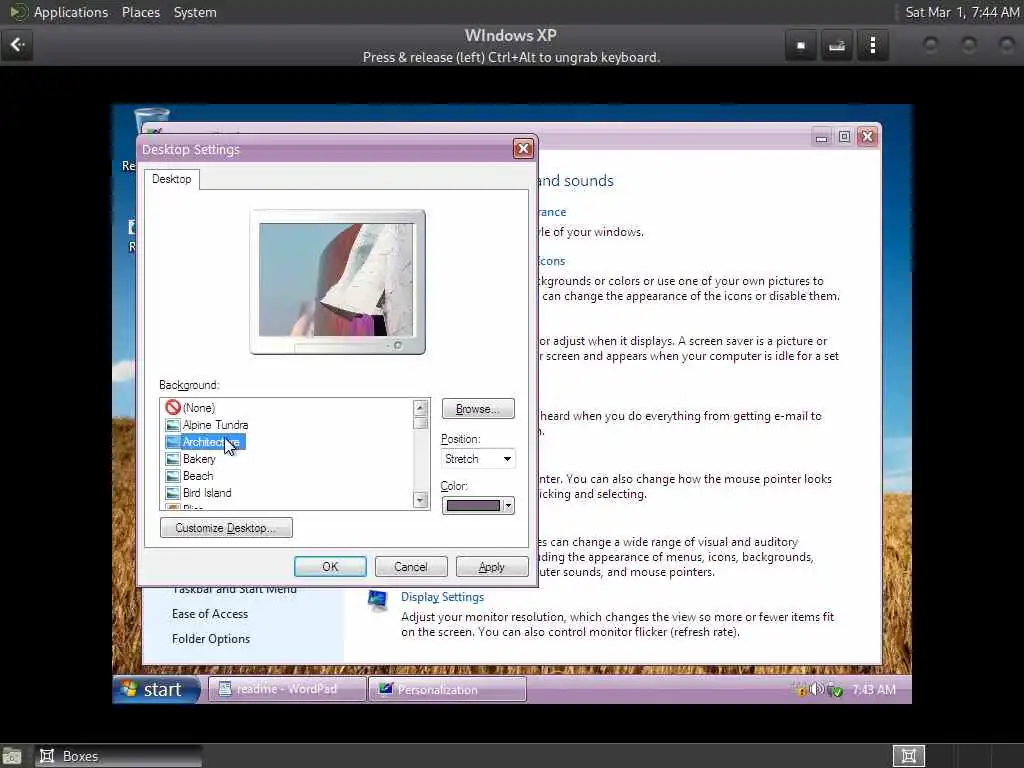Maximize the Personalization window
Screen dimensions: 1024x768
click(844, 136)
